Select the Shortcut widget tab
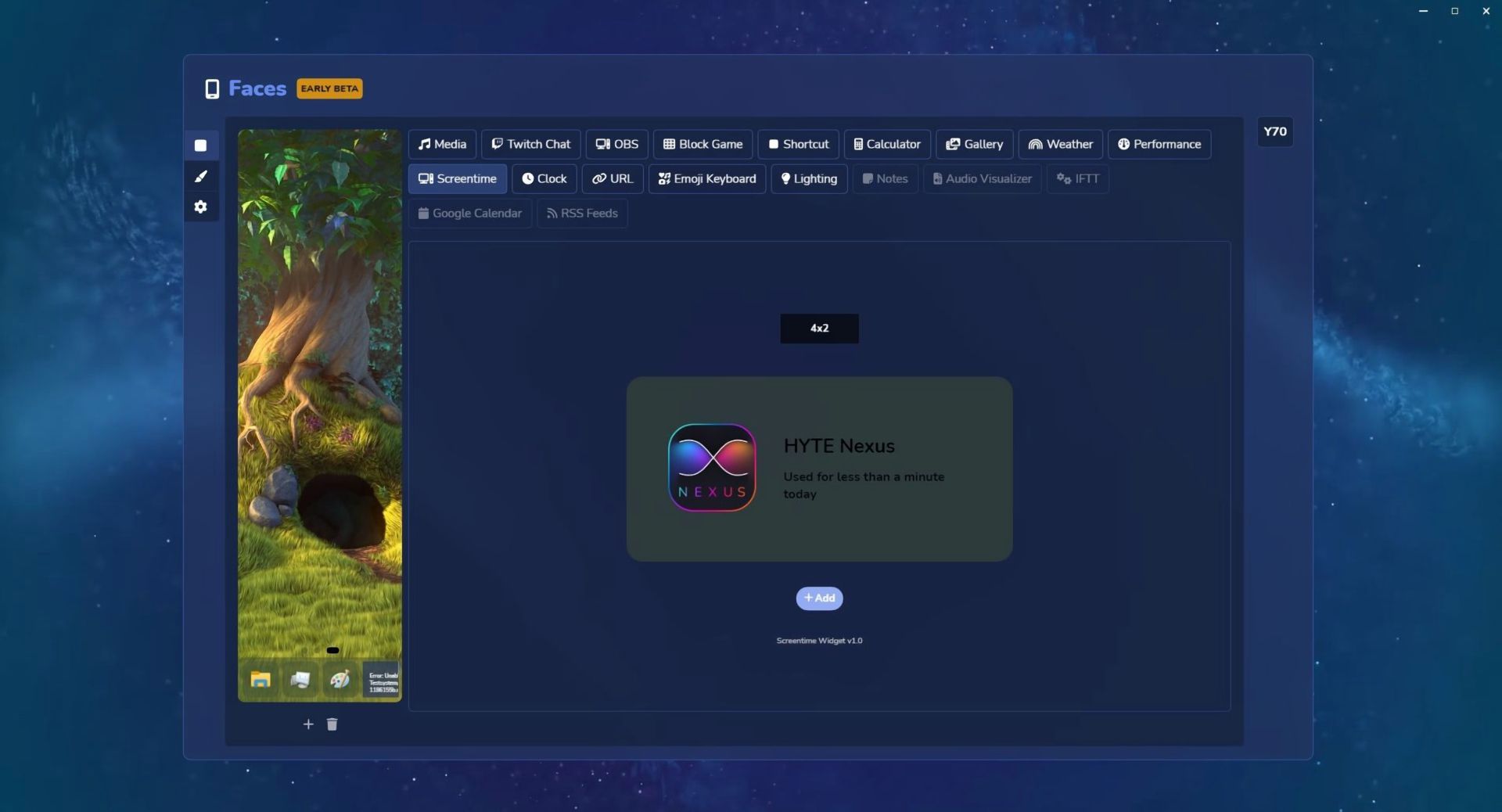This screenshot has width=1502, height=812. click(x=799, y=144)
